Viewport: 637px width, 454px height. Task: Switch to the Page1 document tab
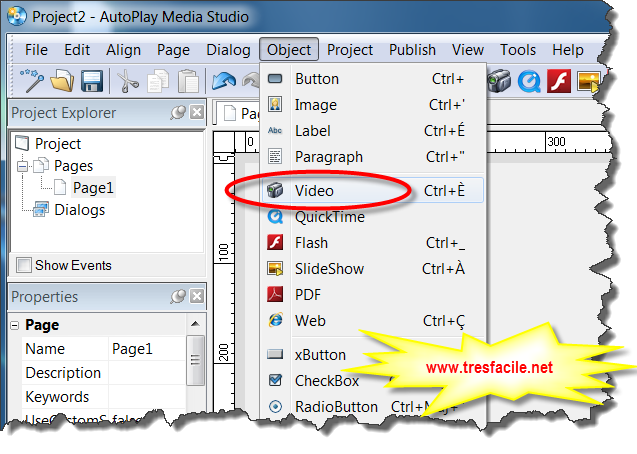240,113
